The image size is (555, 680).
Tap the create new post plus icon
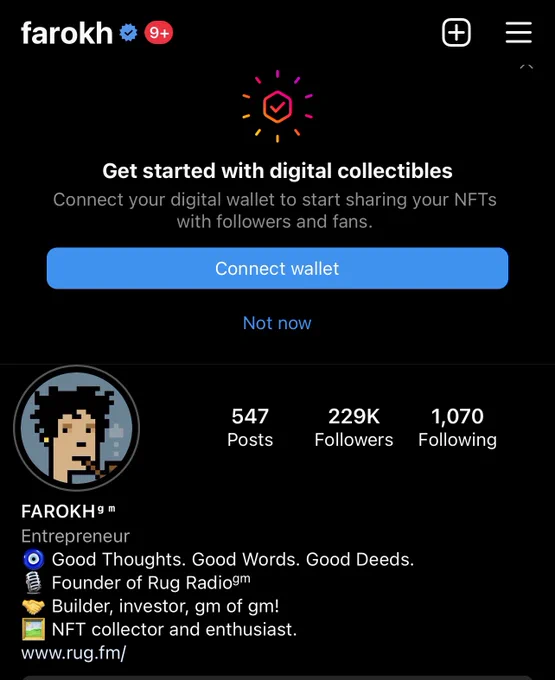tap(456, 33)
